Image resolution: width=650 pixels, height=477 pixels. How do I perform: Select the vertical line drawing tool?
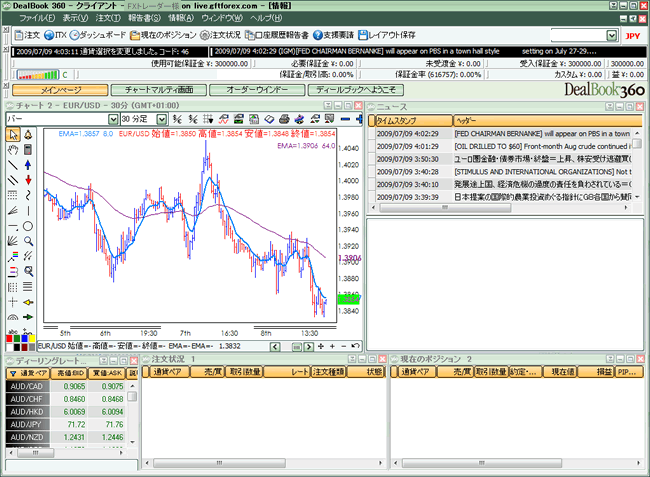[28, 211]
